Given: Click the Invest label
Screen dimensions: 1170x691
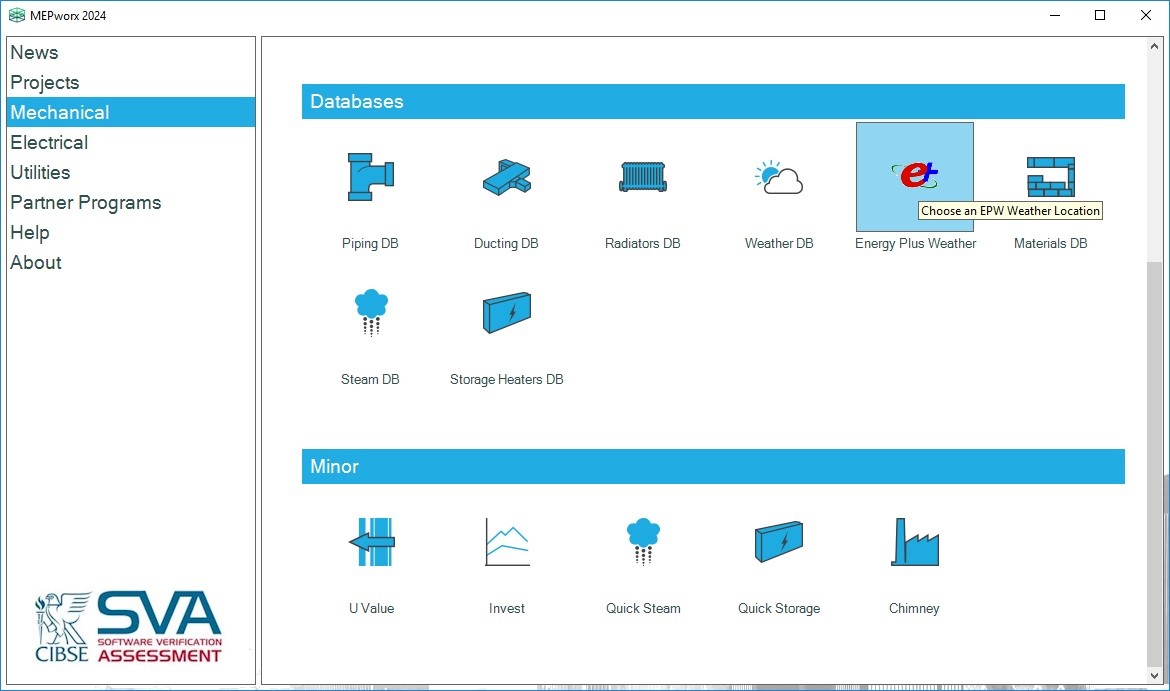Looking at the screenshot, I should point(507,608).
